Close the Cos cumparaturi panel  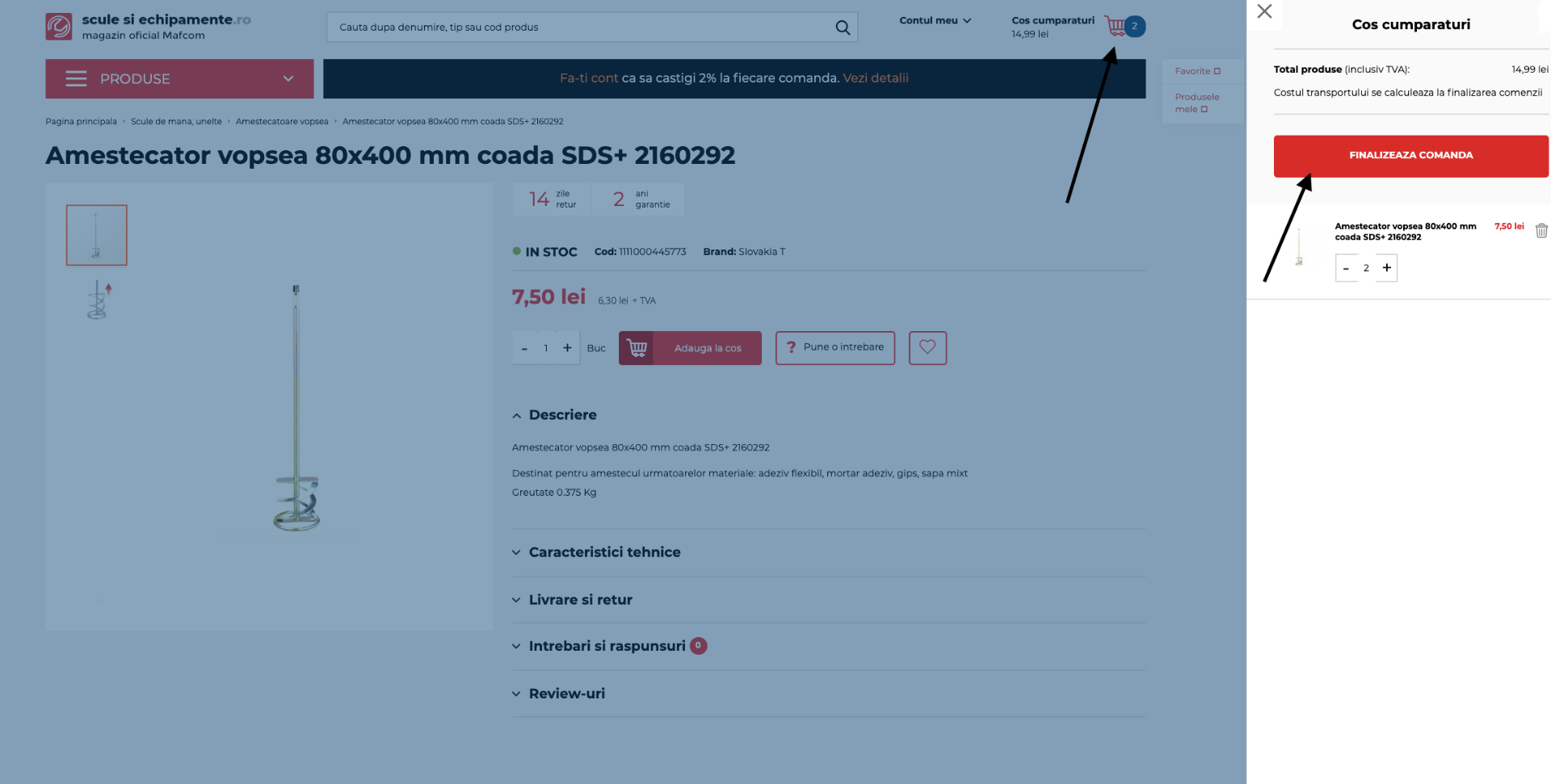[x=1264, y=11]
